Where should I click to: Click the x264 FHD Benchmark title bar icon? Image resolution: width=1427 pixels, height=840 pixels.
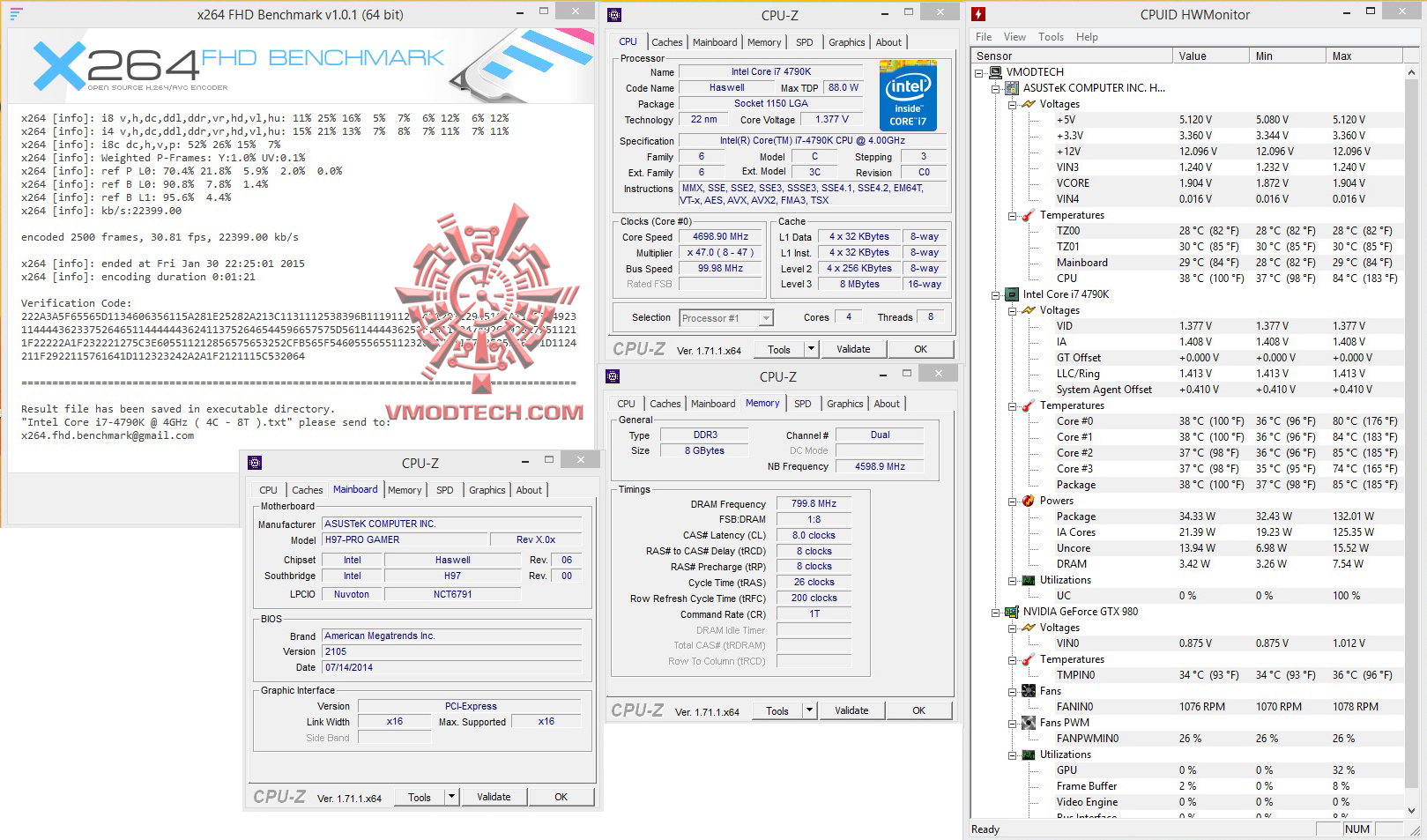pyautogui.click(x=17, y=14)
